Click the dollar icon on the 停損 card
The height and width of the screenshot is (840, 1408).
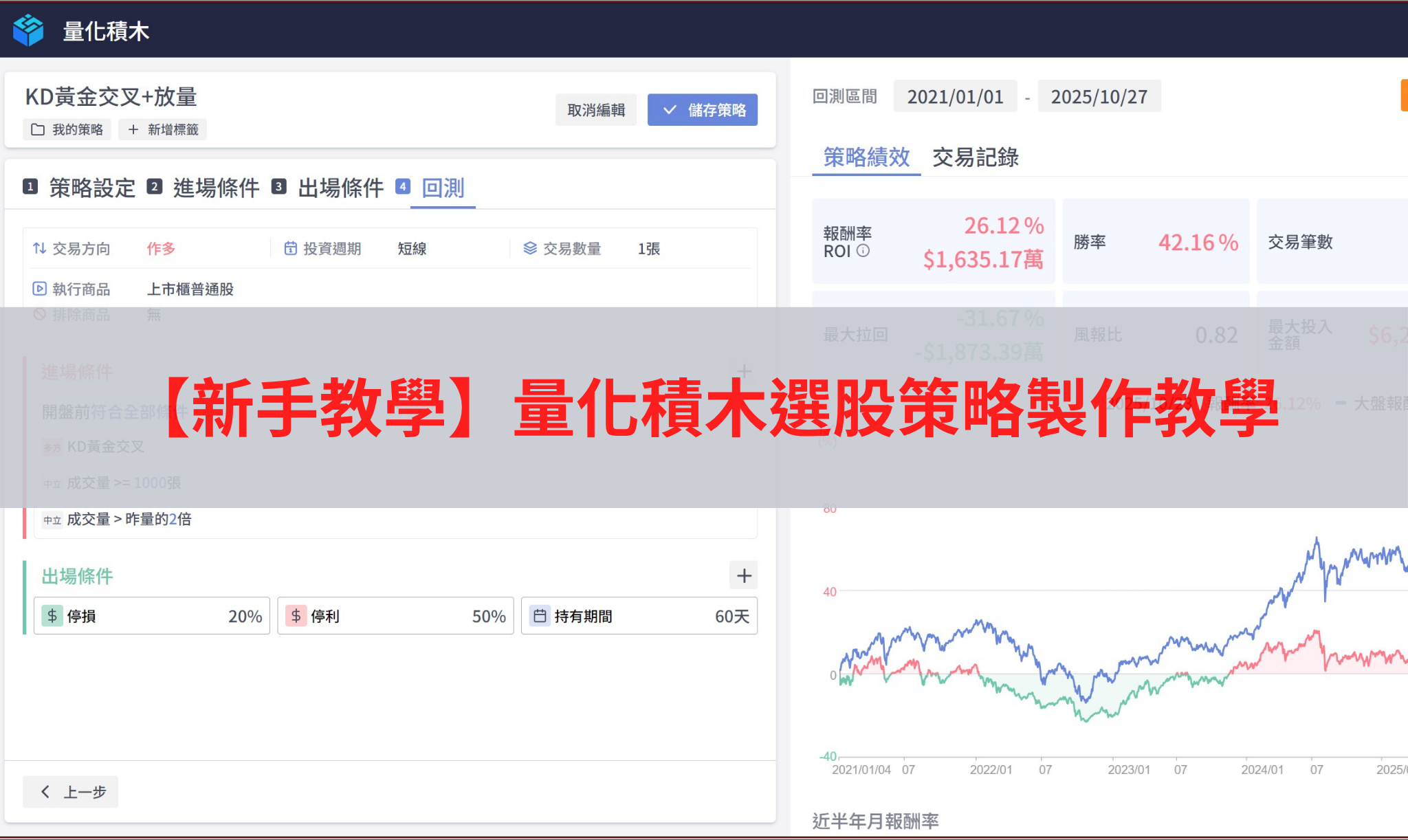[x=51, y=616]
